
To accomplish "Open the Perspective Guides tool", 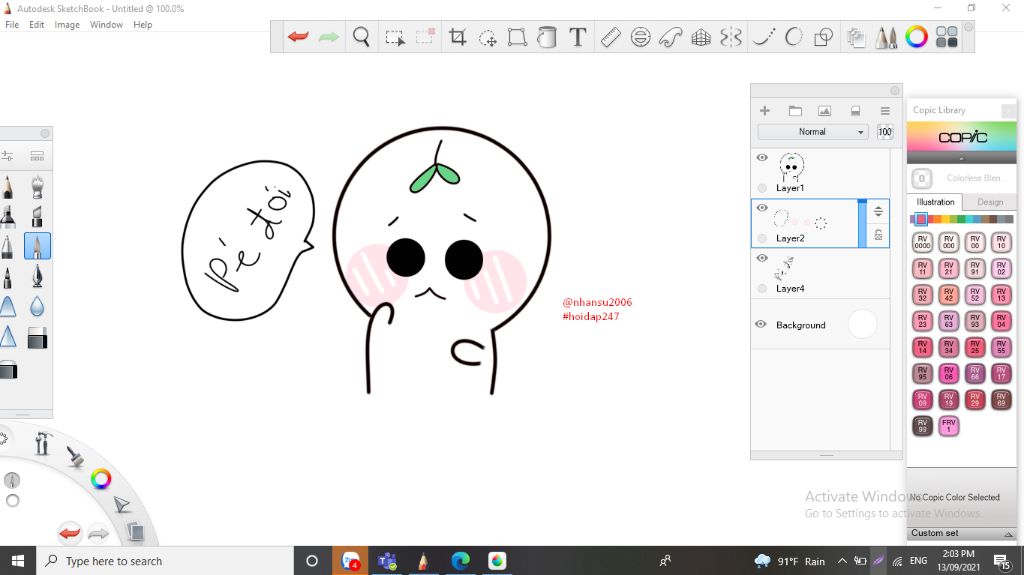I will point(701,37).
